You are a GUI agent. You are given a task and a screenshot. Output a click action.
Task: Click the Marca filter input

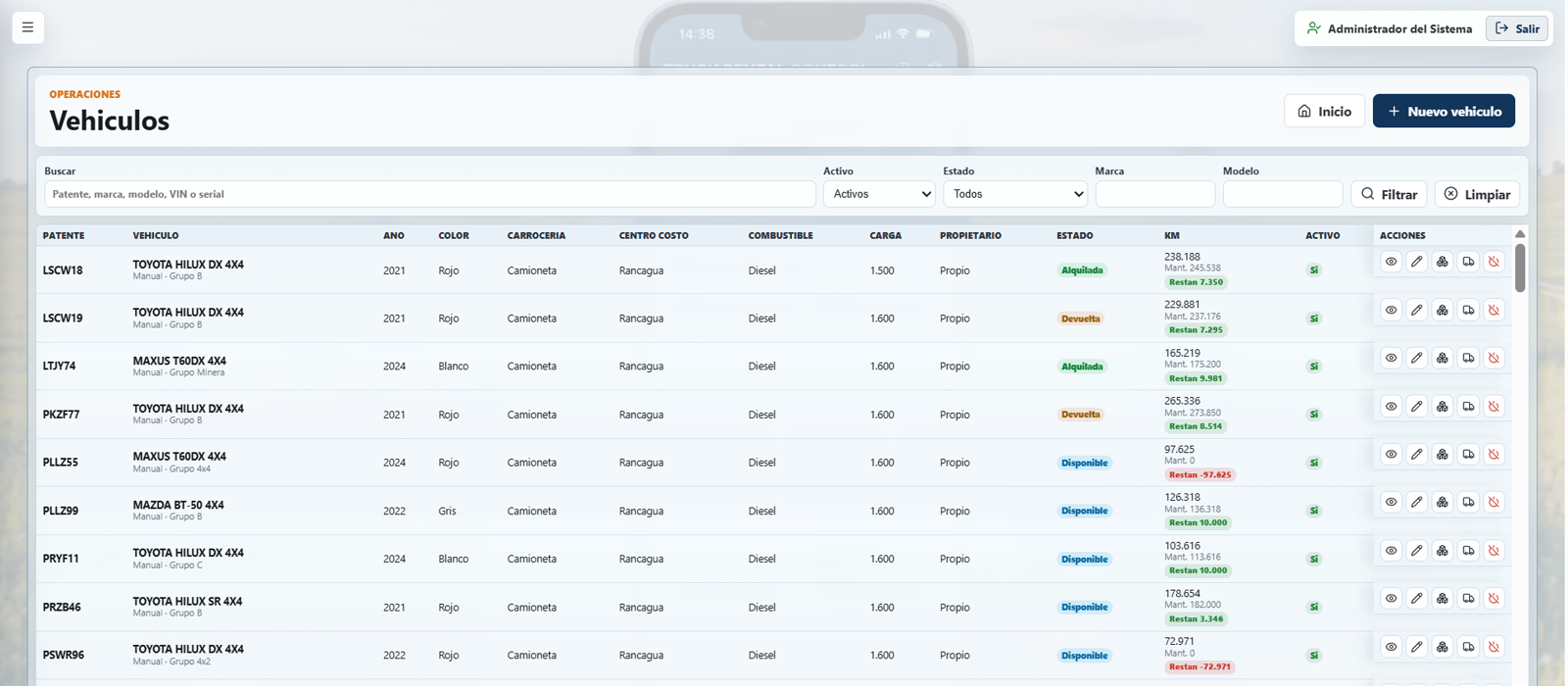[1155, 194]
